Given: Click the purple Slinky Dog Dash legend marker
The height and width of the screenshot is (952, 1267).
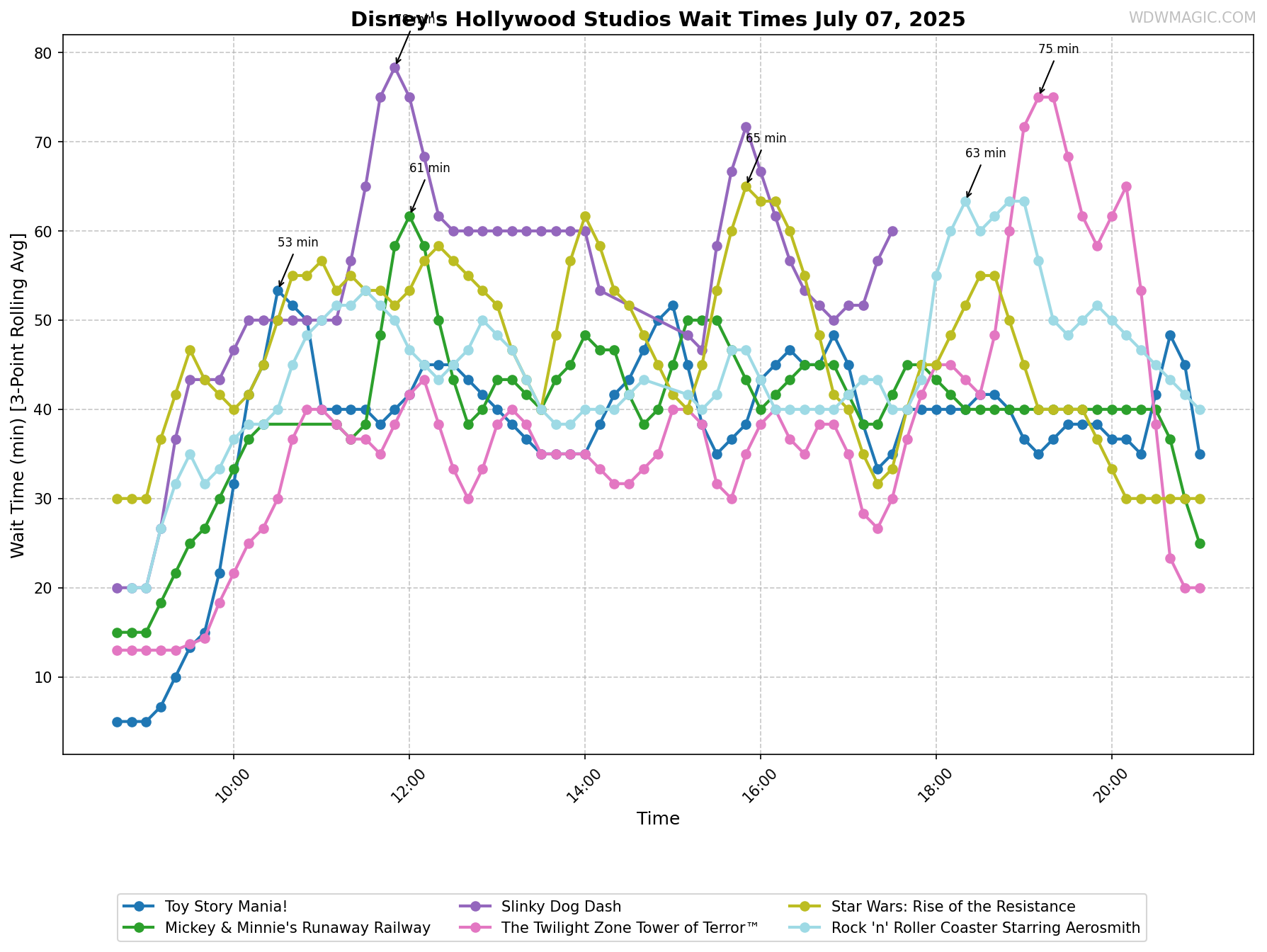Looking at the screenshot, I should tap(476, 907).
